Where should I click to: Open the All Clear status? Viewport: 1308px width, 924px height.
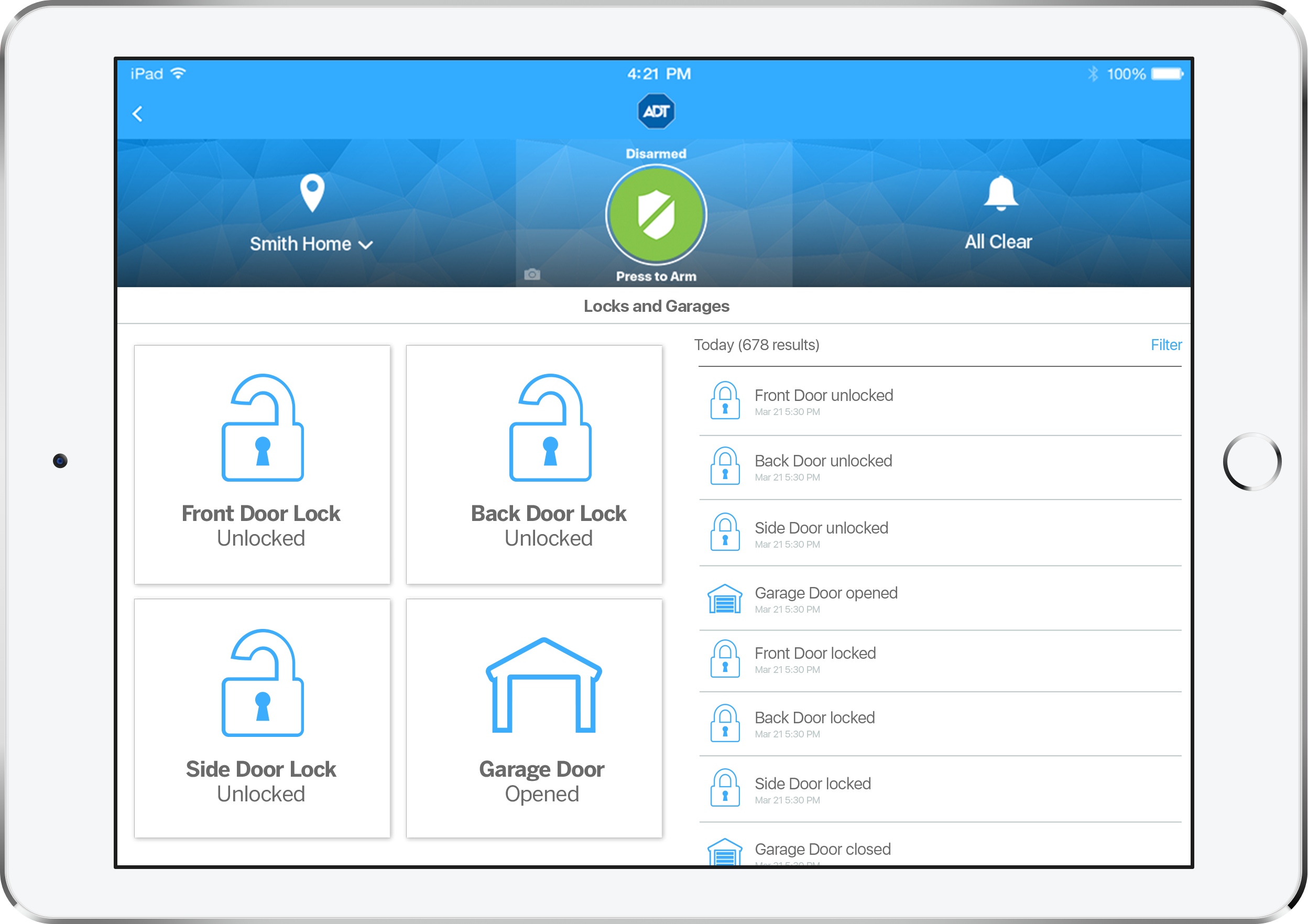tap(998, 242)
